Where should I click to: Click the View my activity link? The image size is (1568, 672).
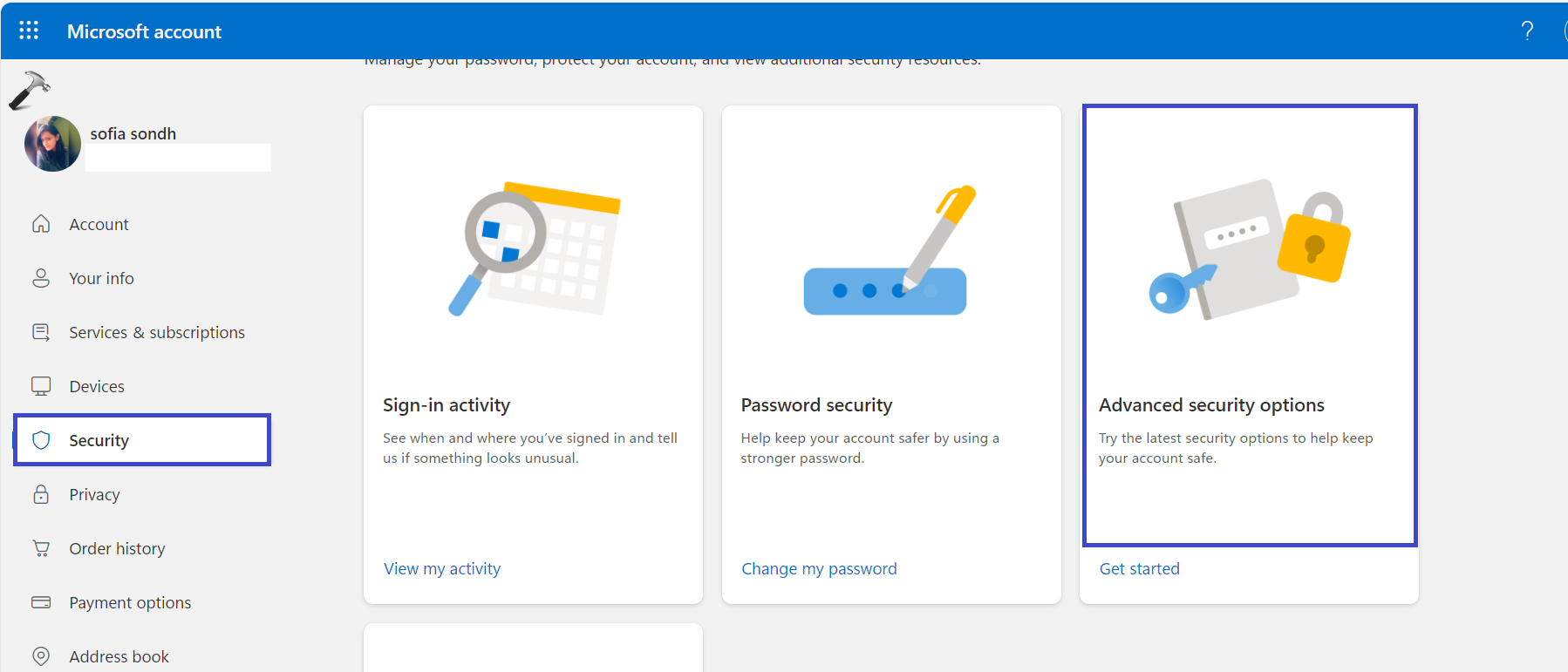pos(442,568)
